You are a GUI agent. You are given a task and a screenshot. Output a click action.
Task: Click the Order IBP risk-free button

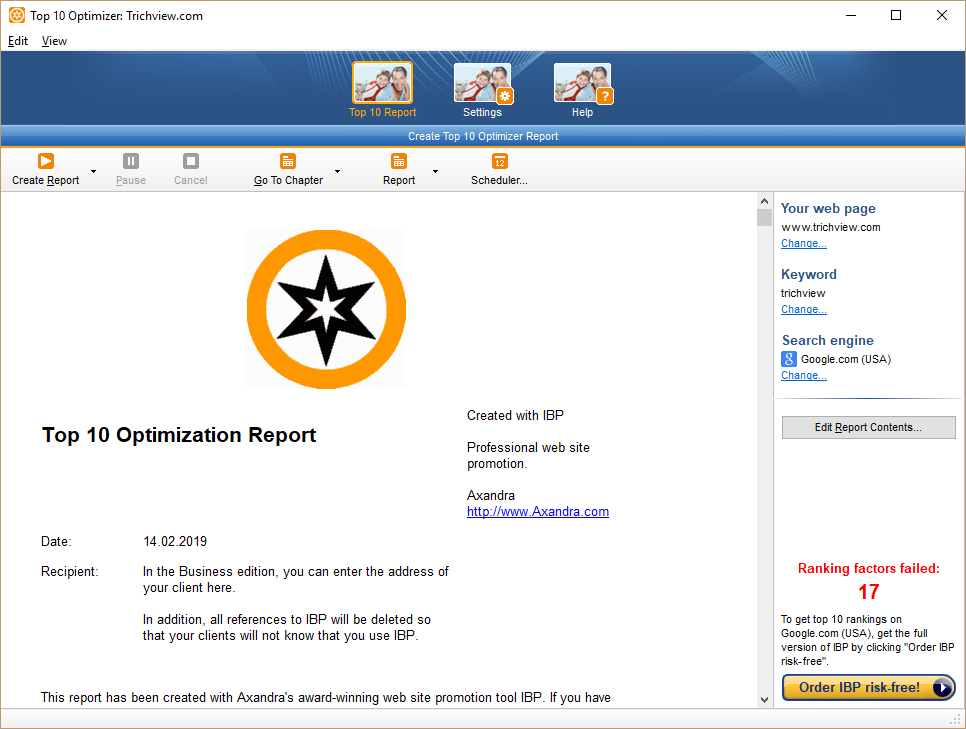868,687
